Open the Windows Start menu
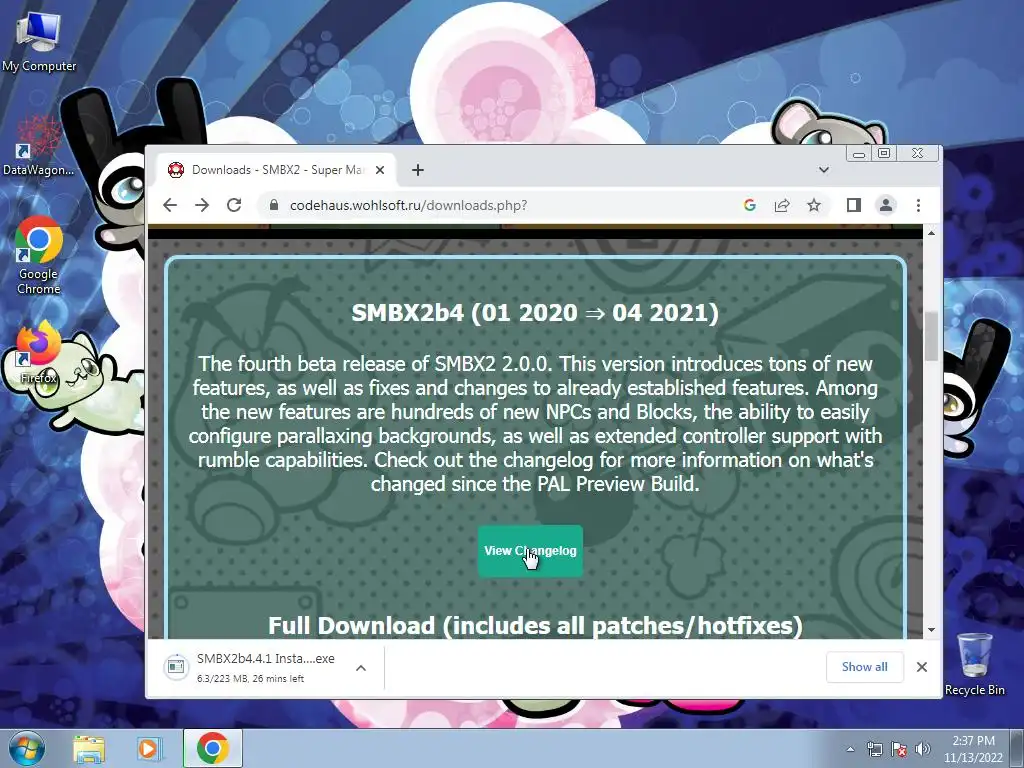1024x768 pixels. pos(27,748)
